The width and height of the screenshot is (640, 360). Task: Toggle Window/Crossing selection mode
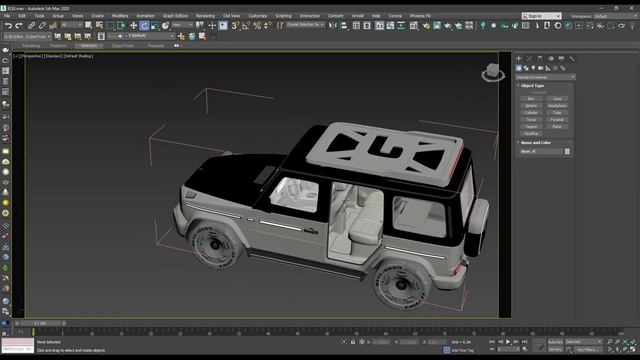click(x=121, y=26)
